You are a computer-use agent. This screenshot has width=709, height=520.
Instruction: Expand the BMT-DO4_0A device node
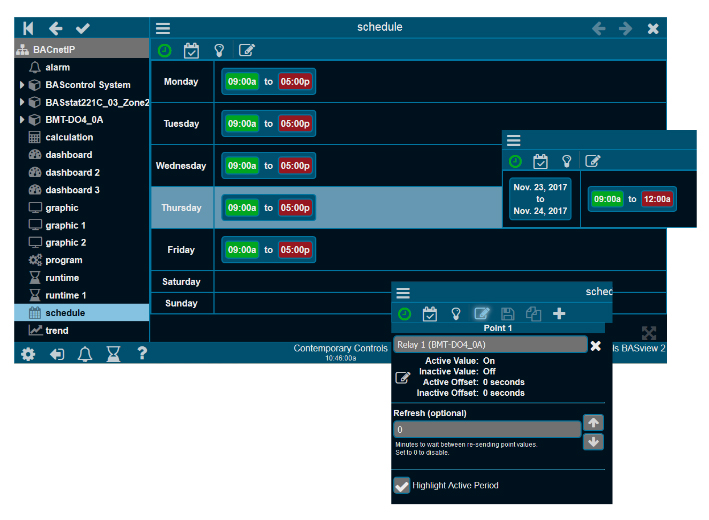click(22, 120)
